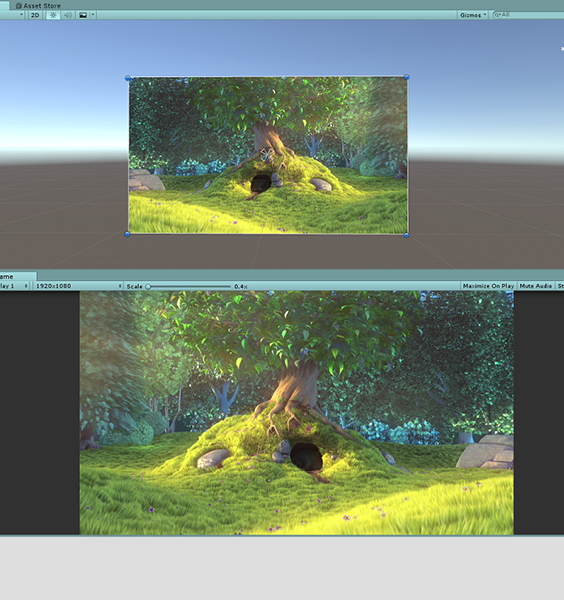Select top-left blue handle of video rect
Viewport: 564px width, 600px height.
click(128, 78)
